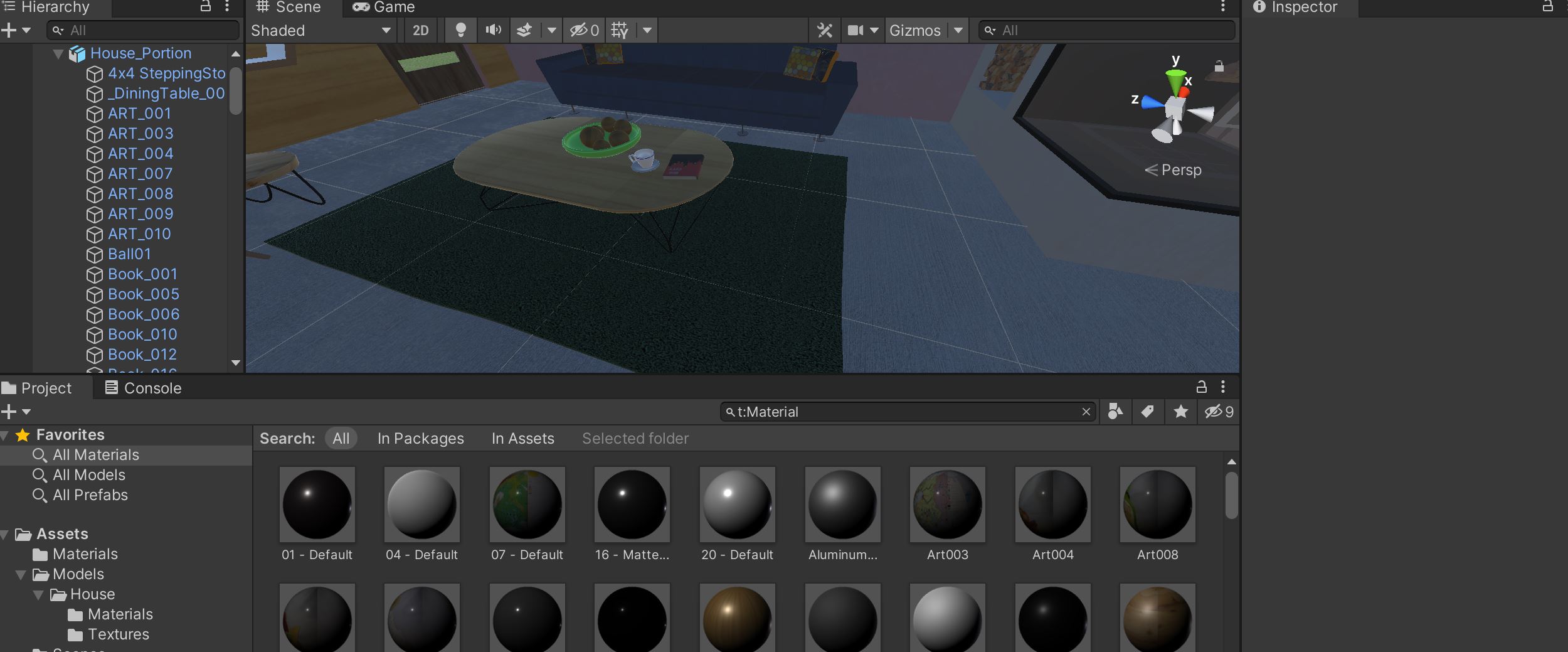Click the scene grid visibility icon
This screenshot has height=652, width=1568.
click(620, 30)
